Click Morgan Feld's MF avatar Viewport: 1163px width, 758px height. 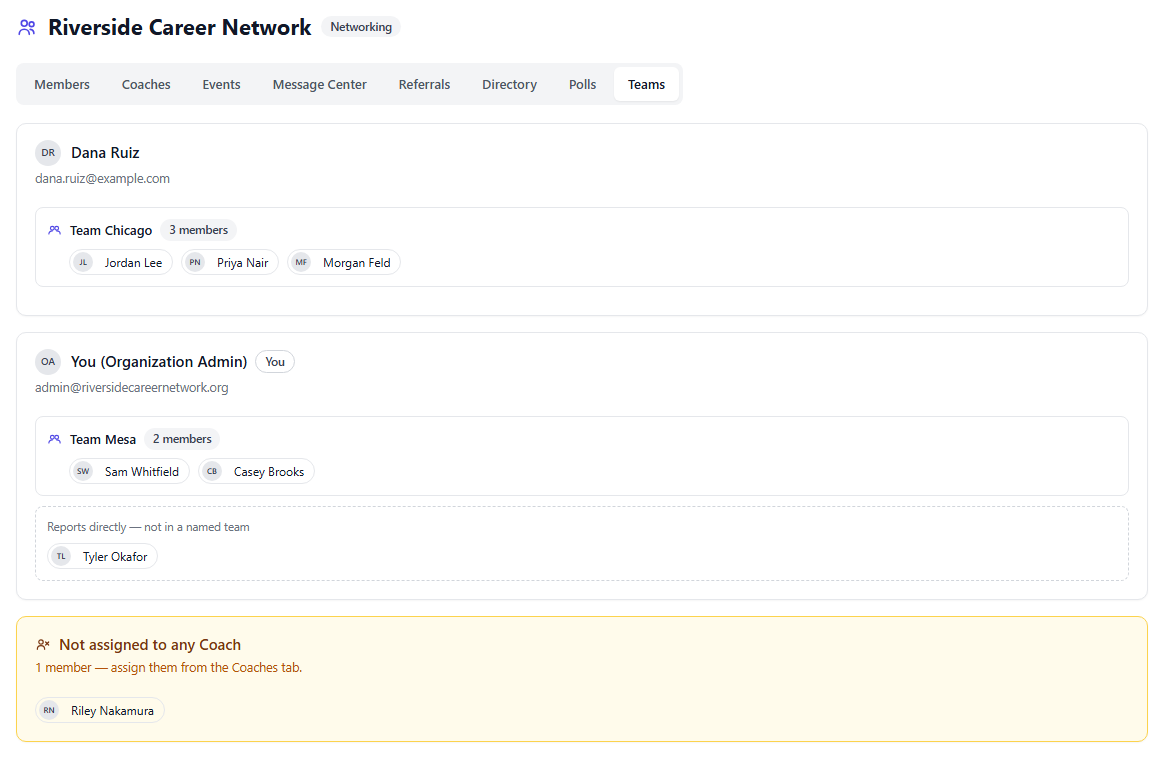pyautogui.click(x=301, y=263)
